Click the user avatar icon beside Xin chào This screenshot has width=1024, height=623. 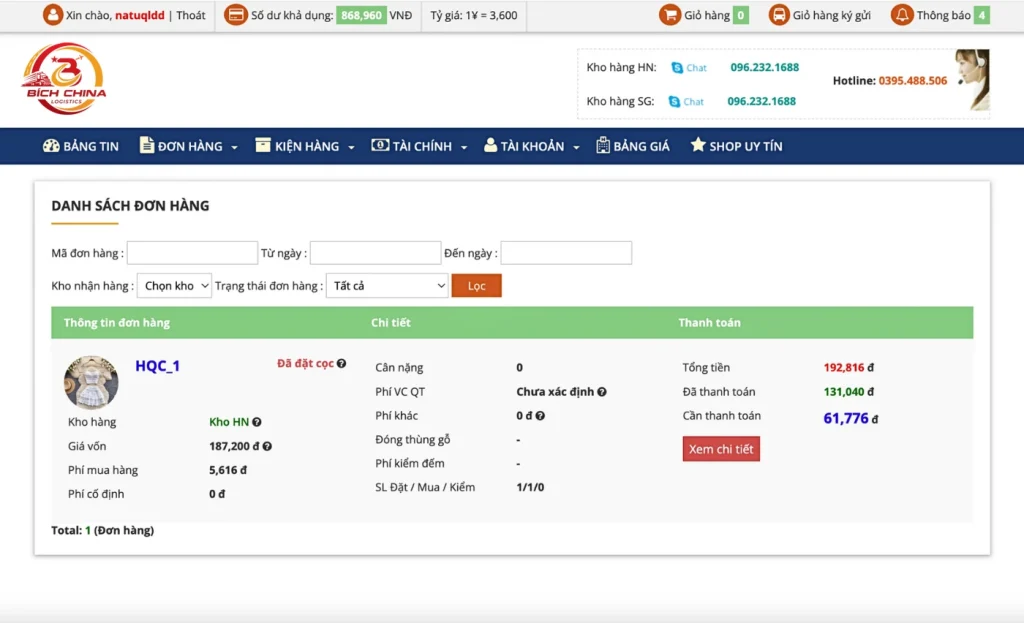52,15
